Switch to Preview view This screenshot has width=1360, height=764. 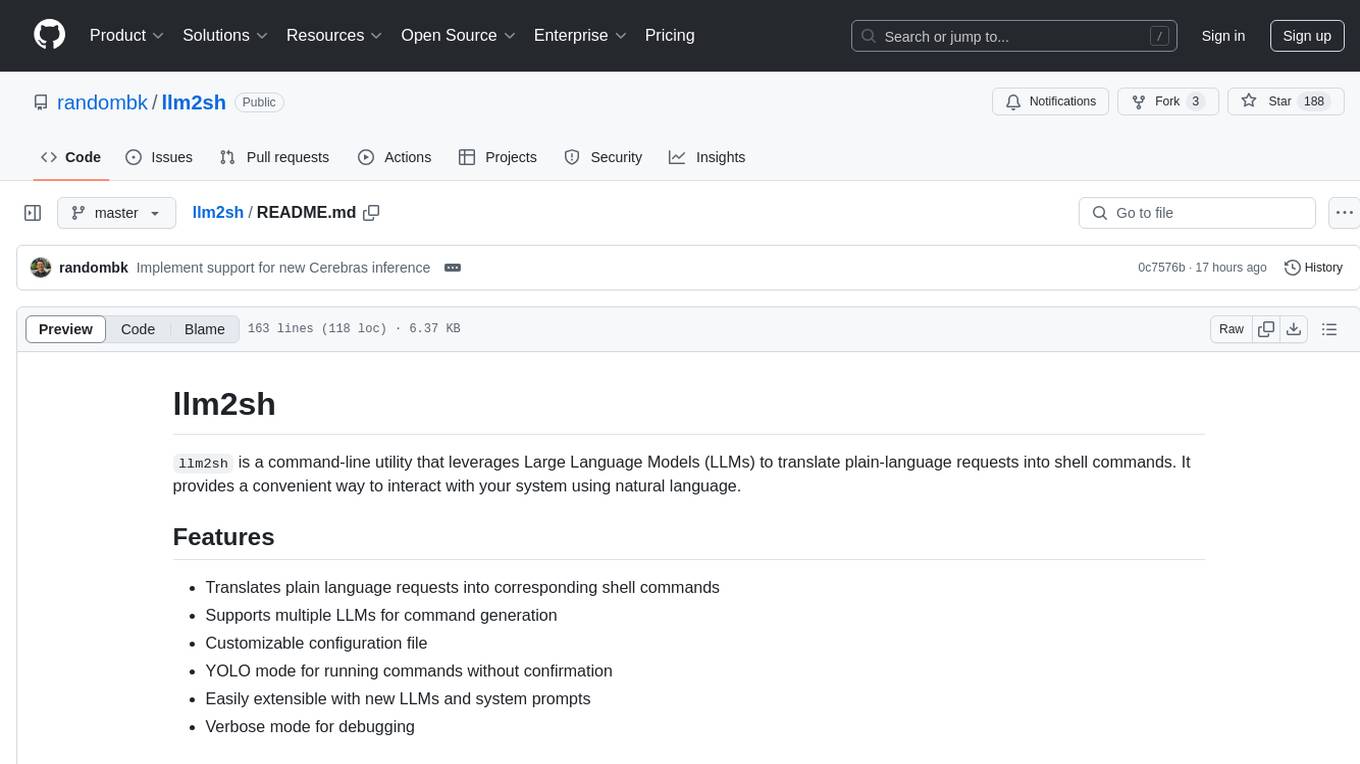(66, 329)
